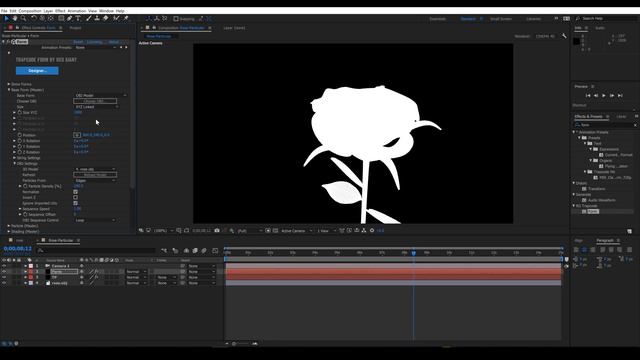Click the current time indicator in the timeline
Screen dimensions: 640x360
point(413,253)
